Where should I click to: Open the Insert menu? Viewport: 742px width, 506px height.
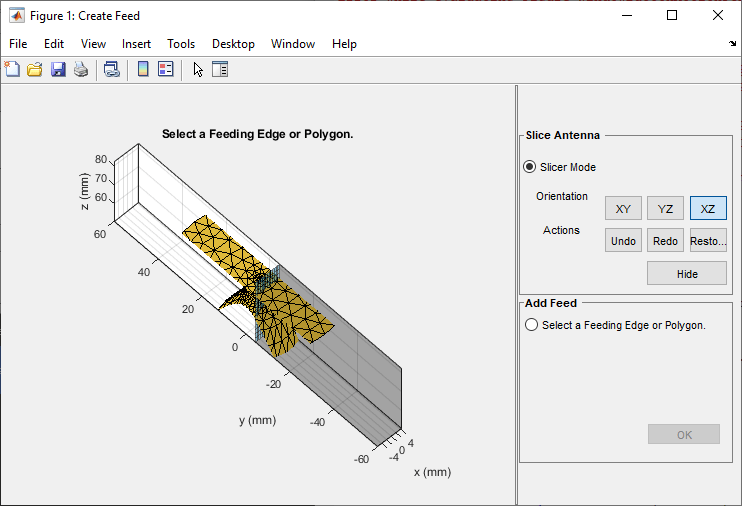point(136,44)
